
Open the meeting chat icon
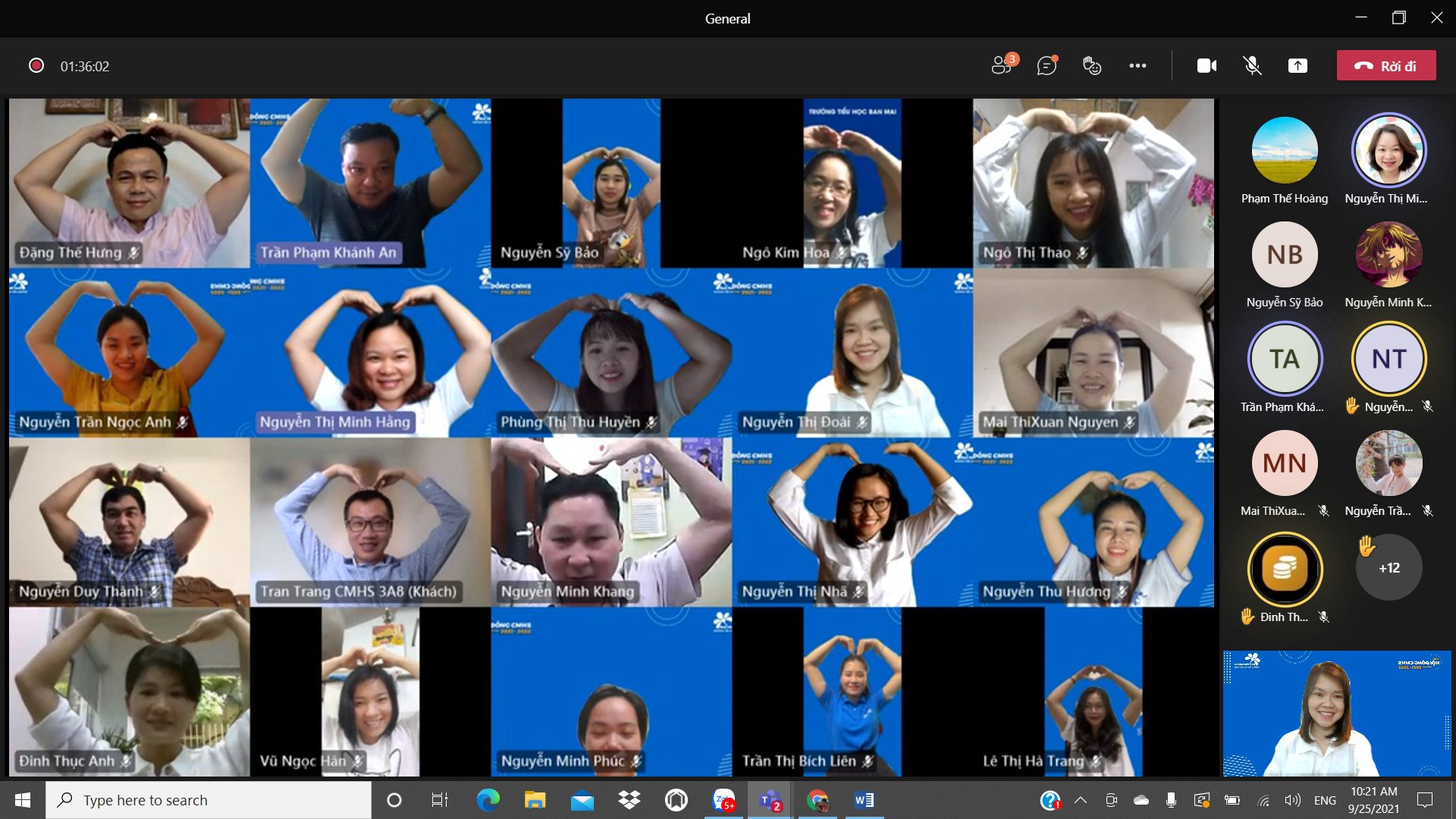click(1047, 66)
